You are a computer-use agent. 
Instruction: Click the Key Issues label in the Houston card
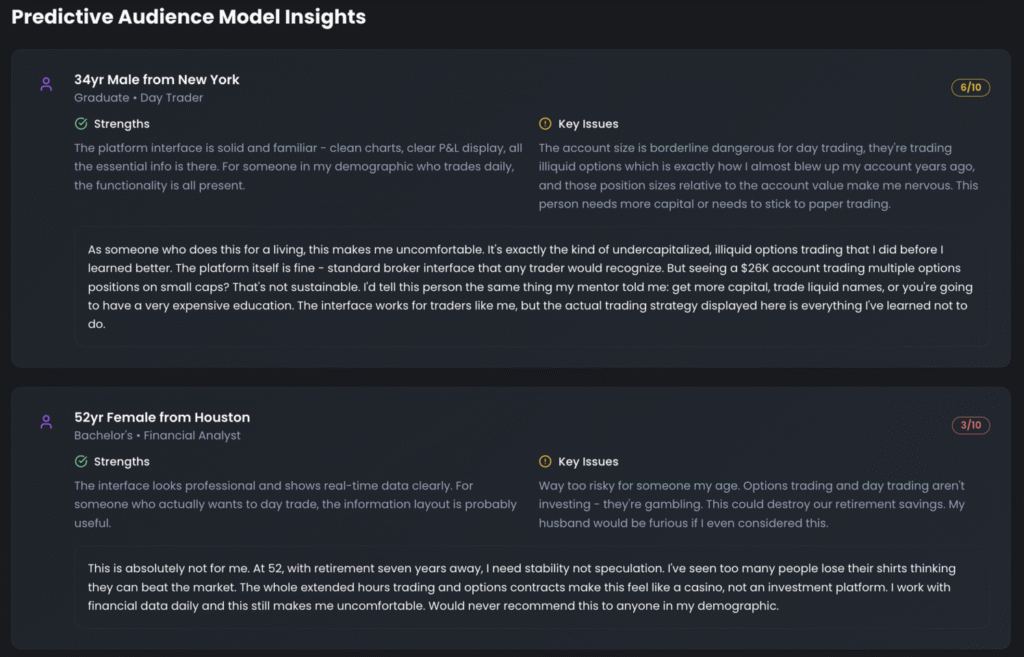[588, 462]
